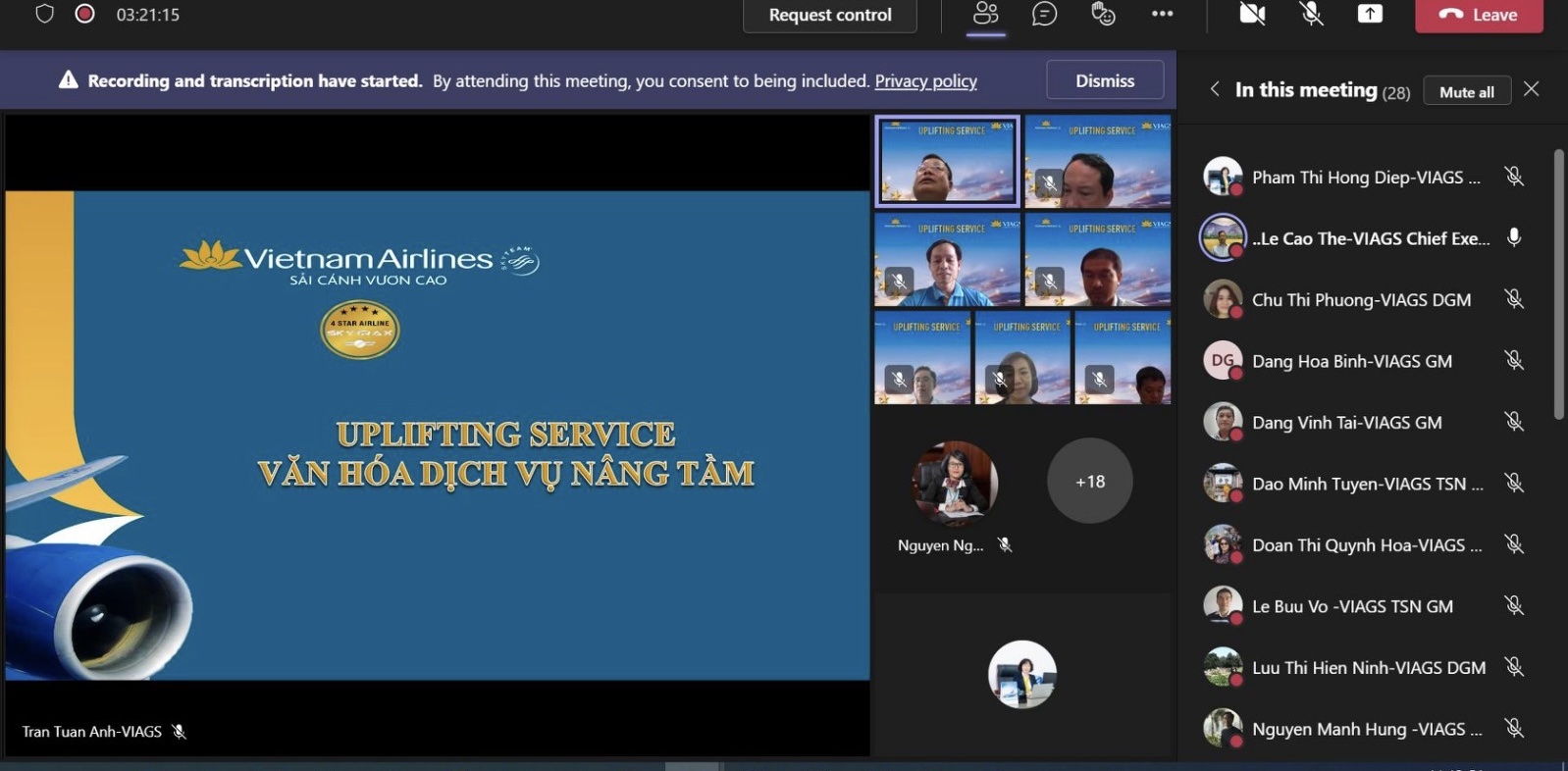This screenshot has width=1568, height=771.
Task: Click the shared Vietnam Airlines slide
Action: (x=438, y=435)
